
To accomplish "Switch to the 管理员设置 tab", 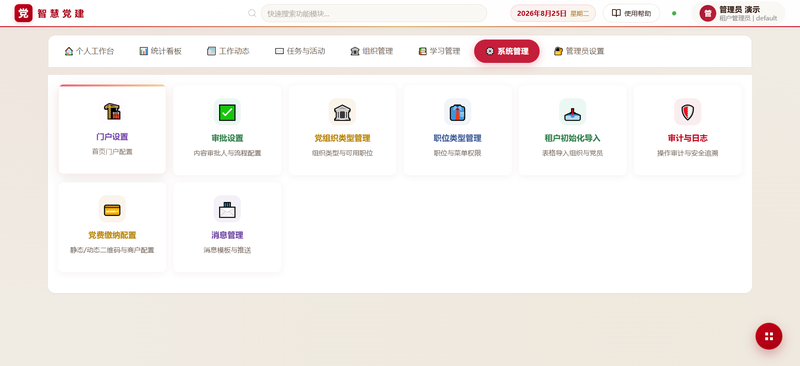I will point(579,51).
